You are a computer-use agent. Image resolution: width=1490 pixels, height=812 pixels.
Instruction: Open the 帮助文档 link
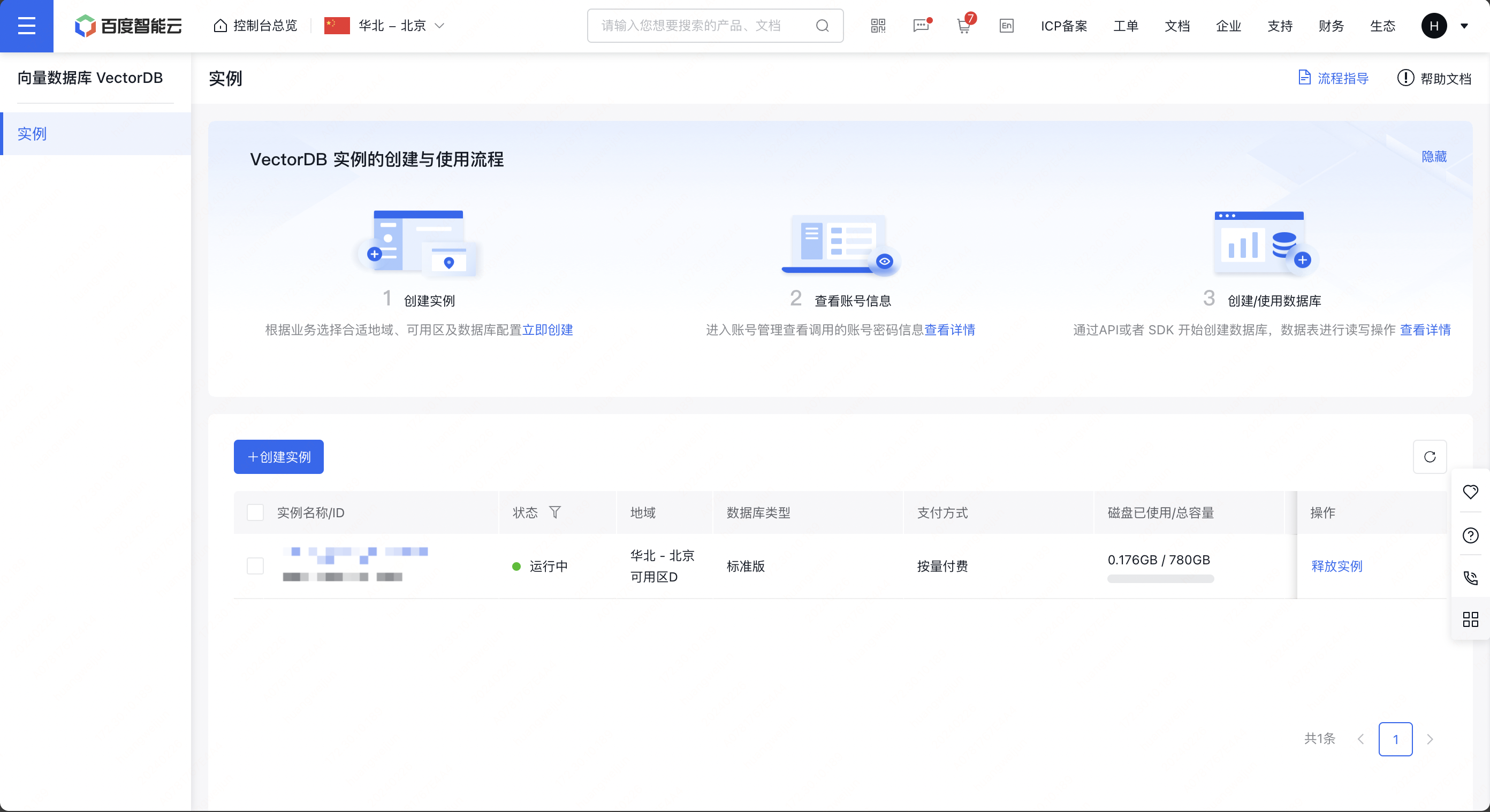1434,78
